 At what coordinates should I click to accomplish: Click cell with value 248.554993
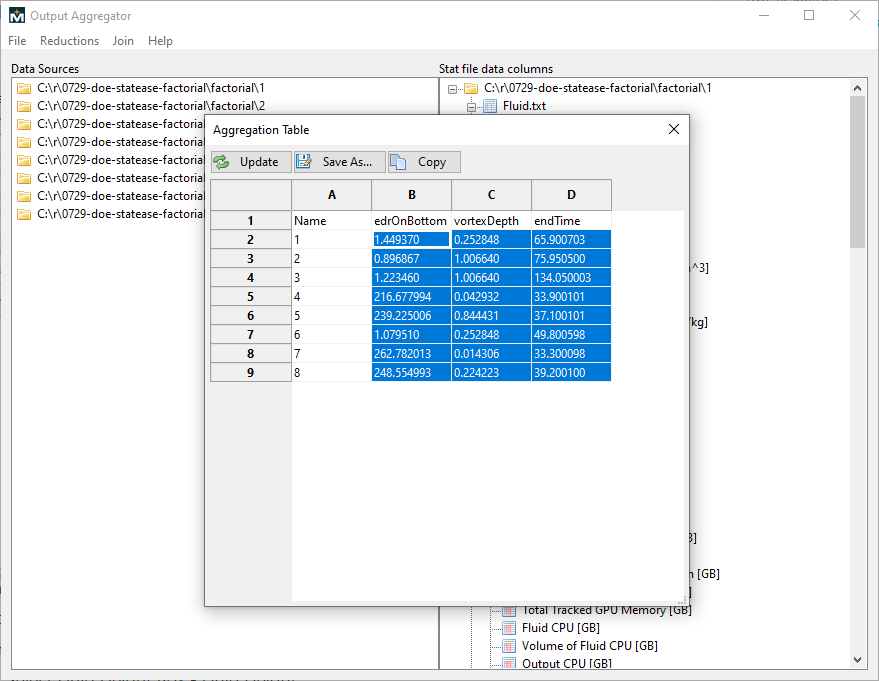[x=411, y=372]
